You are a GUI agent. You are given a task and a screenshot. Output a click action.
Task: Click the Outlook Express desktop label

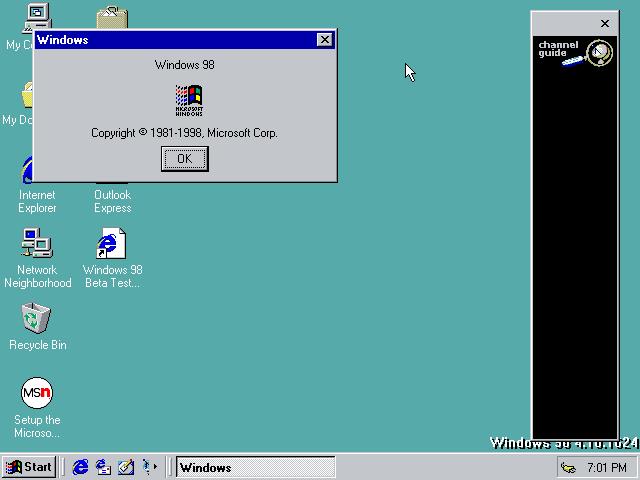[113, 201]
